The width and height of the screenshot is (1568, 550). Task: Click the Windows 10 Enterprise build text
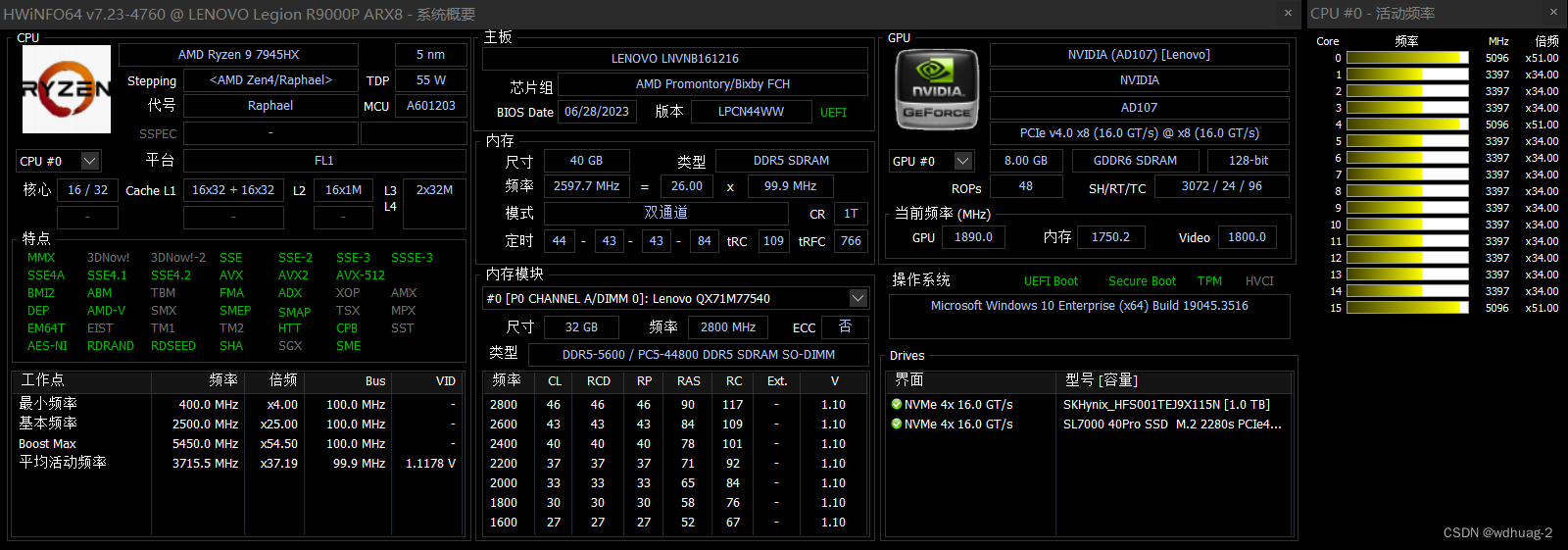click(1089, 306)
